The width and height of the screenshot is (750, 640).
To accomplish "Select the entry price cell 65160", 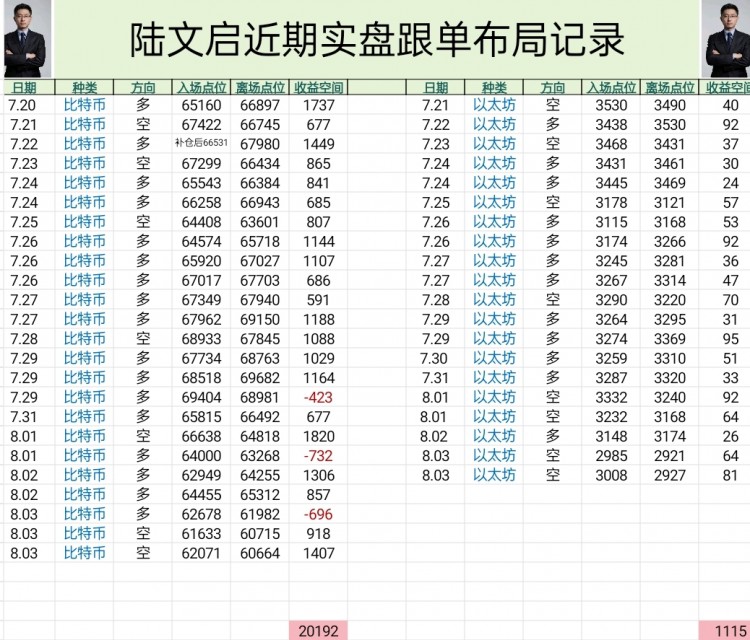I will [202, 105].
